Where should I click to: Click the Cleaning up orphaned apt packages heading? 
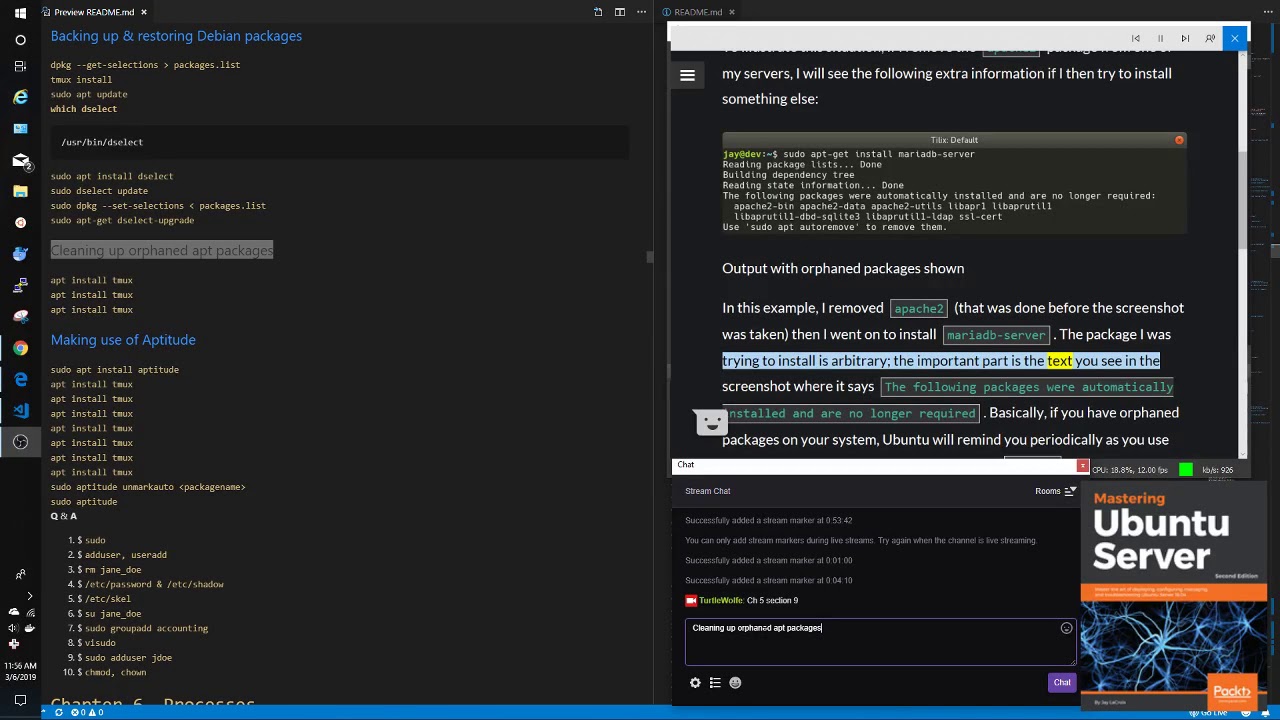pyautogui.click(x=162, y=251)
